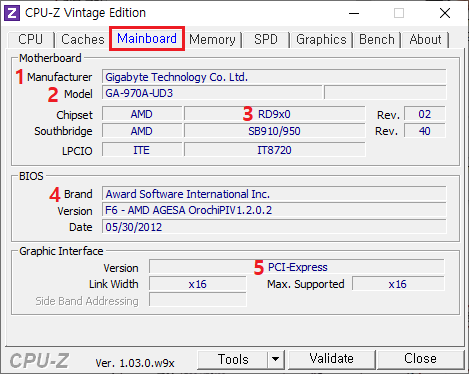Click the Max. Supported x16 value

(398, 284)
